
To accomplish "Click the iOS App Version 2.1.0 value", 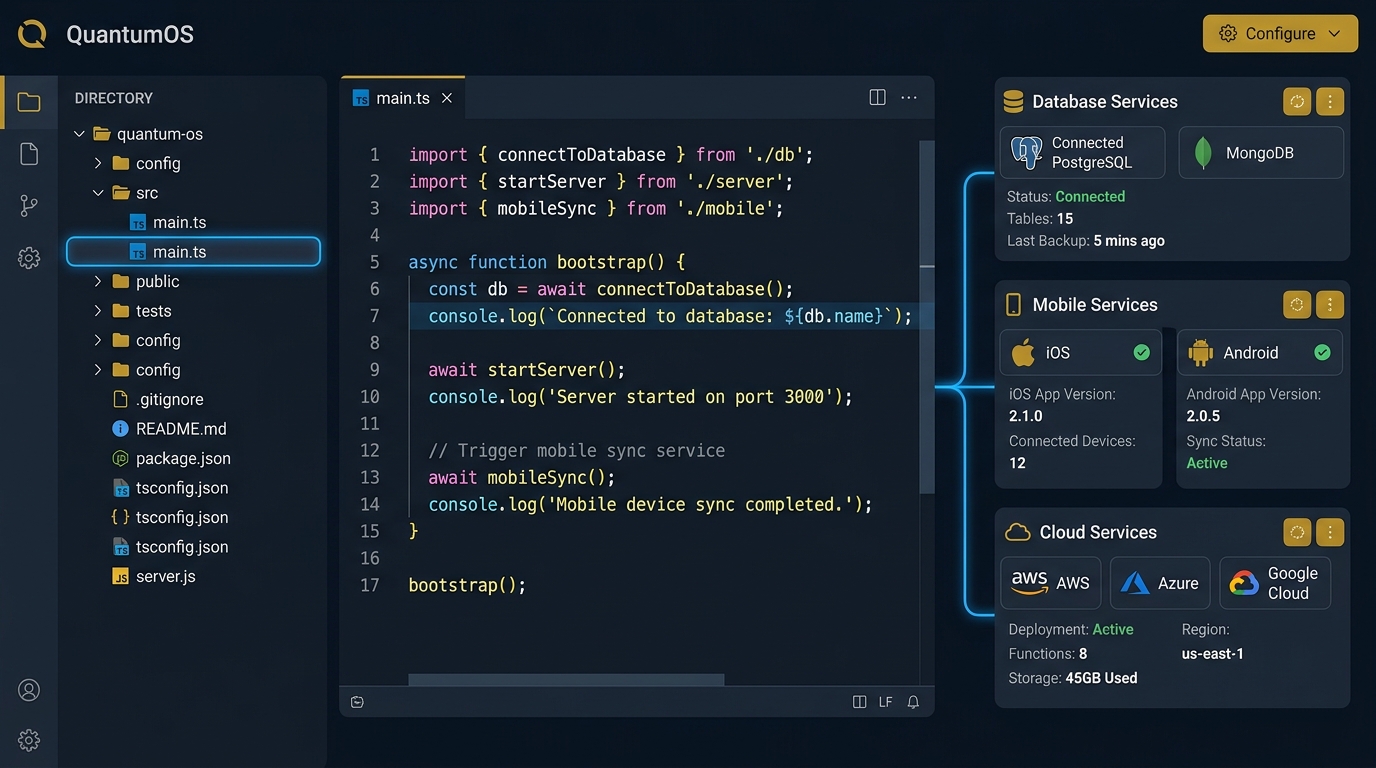I will 1026,416.
